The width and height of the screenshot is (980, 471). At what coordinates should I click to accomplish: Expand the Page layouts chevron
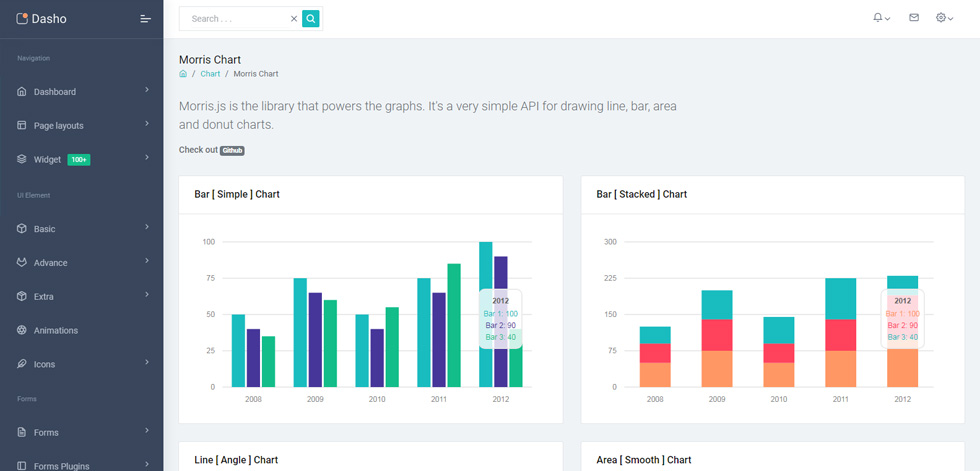tap(147, 124)
